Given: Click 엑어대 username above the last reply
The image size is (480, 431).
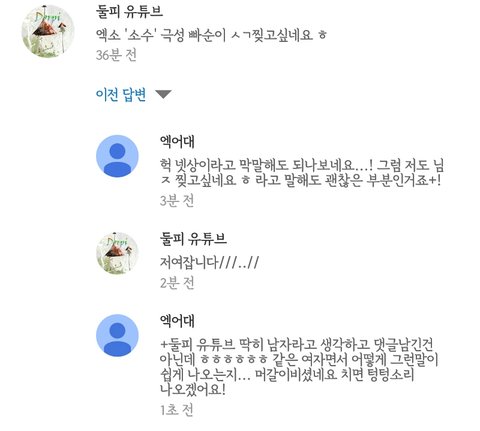Looking at the screenshot, I should (177, 321).
